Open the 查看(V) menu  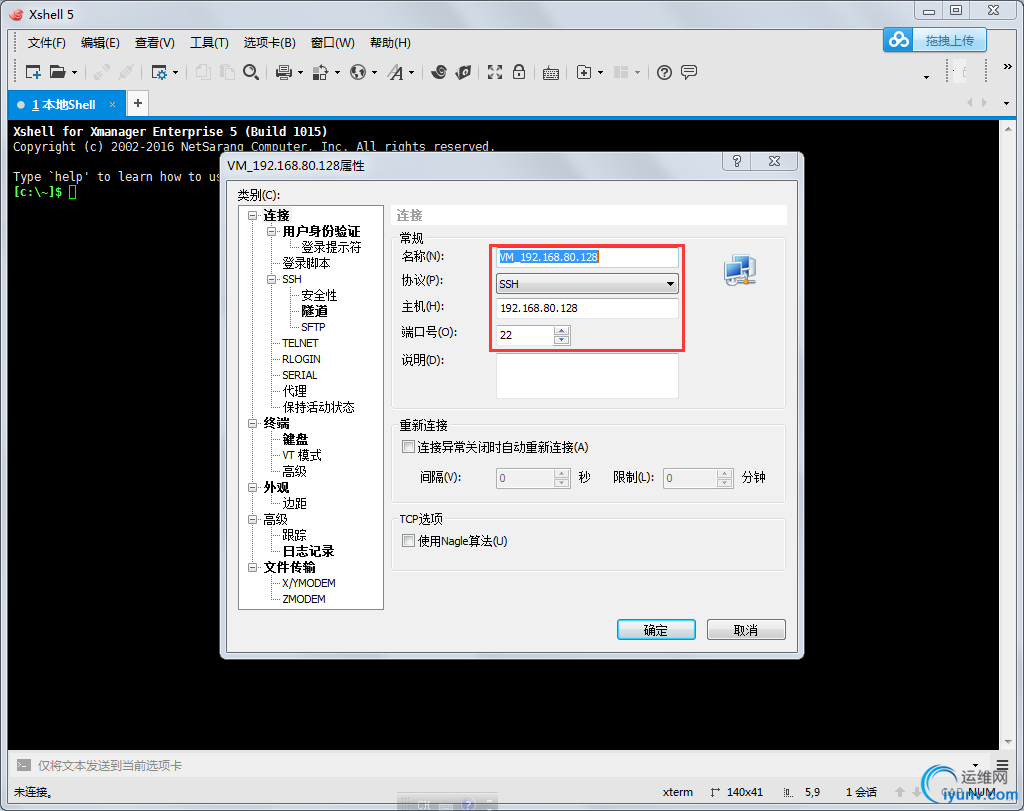[155, 42]
